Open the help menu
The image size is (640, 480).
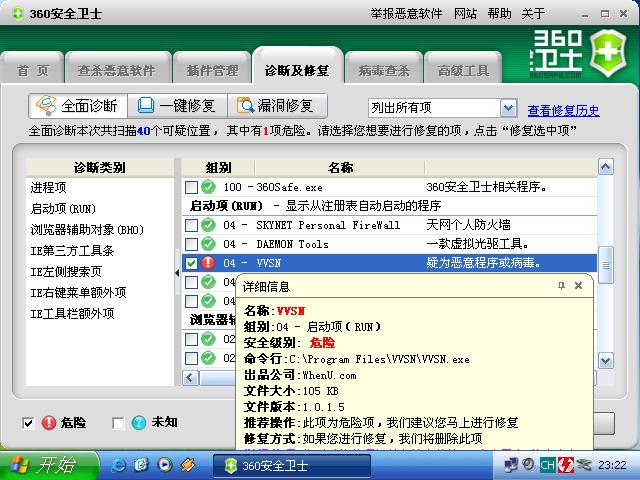point(499,13)
